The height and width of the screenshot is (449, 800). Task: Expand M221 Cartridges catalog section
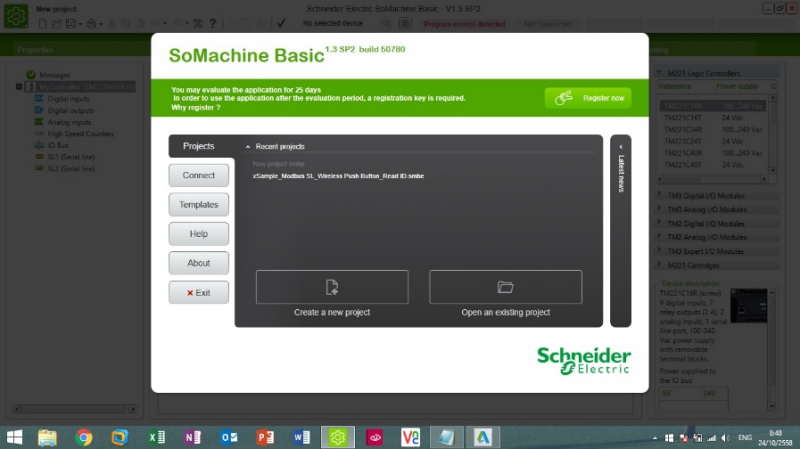pos(659,264)
